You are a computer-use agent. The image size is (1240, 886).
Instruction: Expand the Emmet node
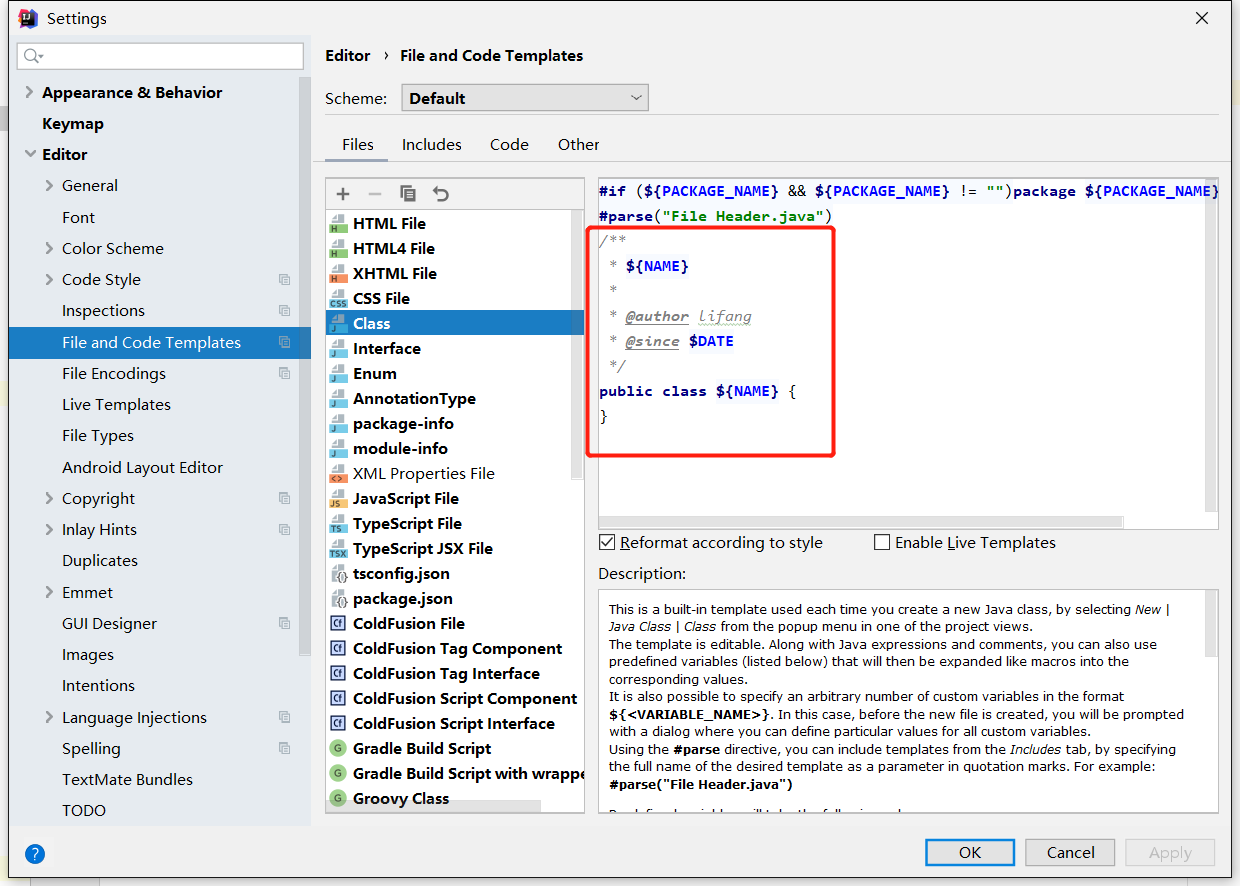point(49,593)
